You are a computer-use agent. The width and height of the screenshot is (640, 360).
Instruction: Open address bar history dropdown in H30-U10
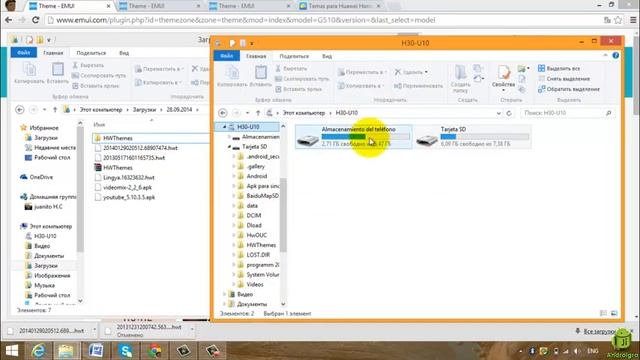[x=498, y=113]
